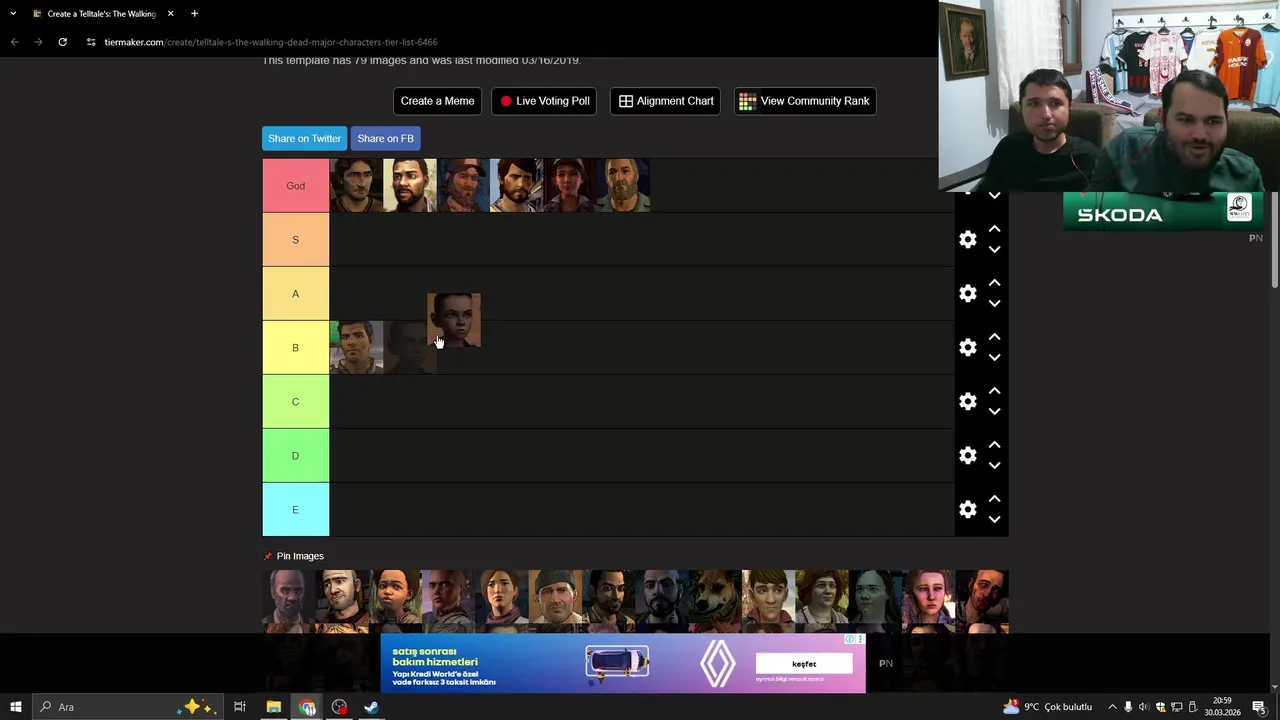View Community Rank for this template

[805, 101]
